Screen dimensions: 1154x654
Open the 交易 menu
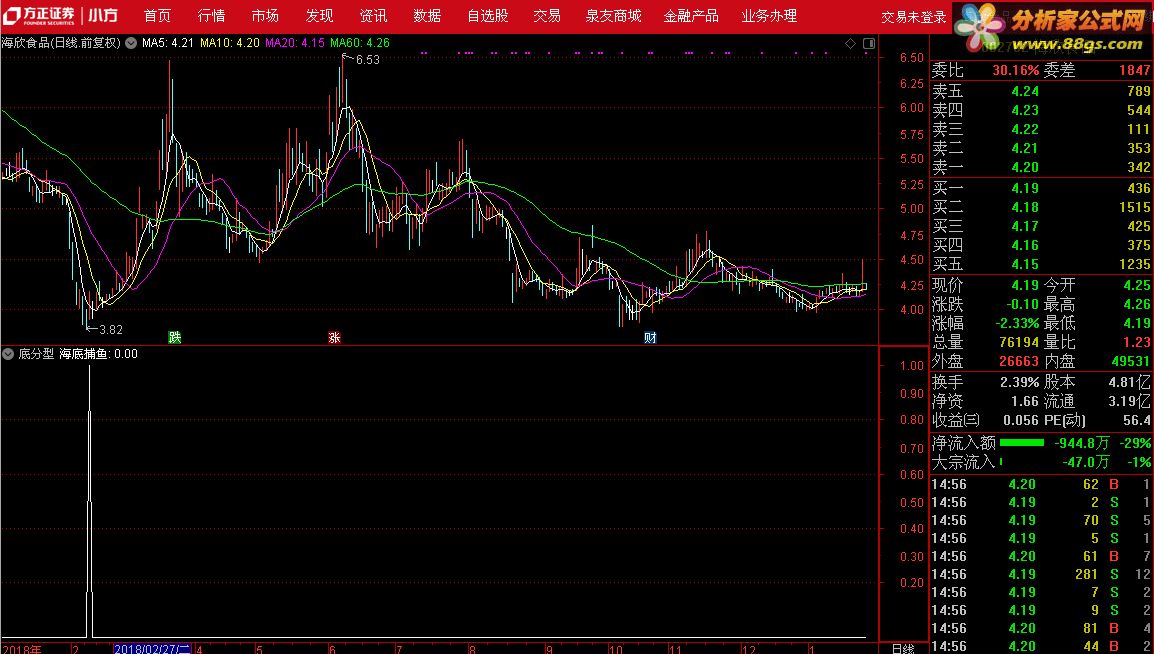tap(547, 15)
